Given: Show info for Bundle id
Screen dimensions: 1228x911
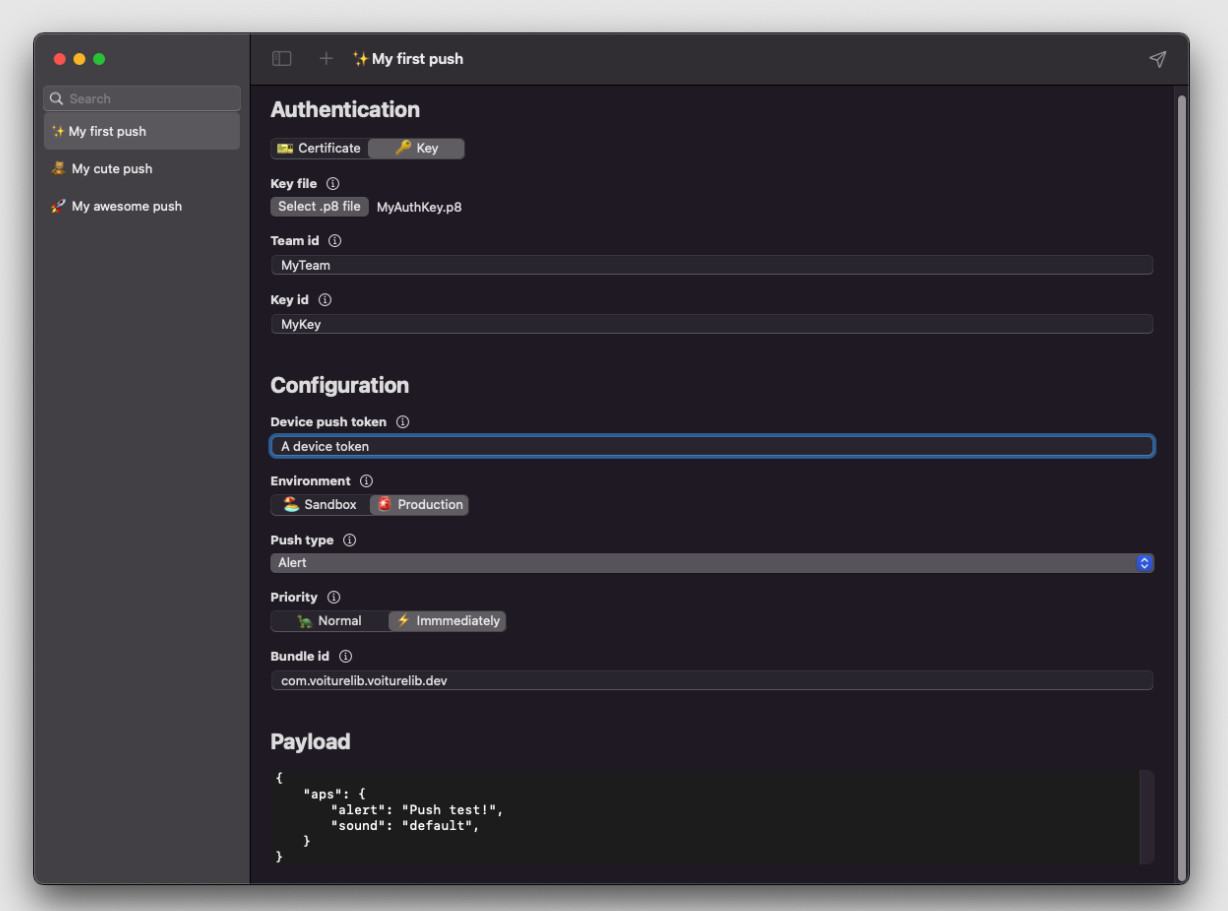Looking at the screenshot, I should tap(346, 657).
